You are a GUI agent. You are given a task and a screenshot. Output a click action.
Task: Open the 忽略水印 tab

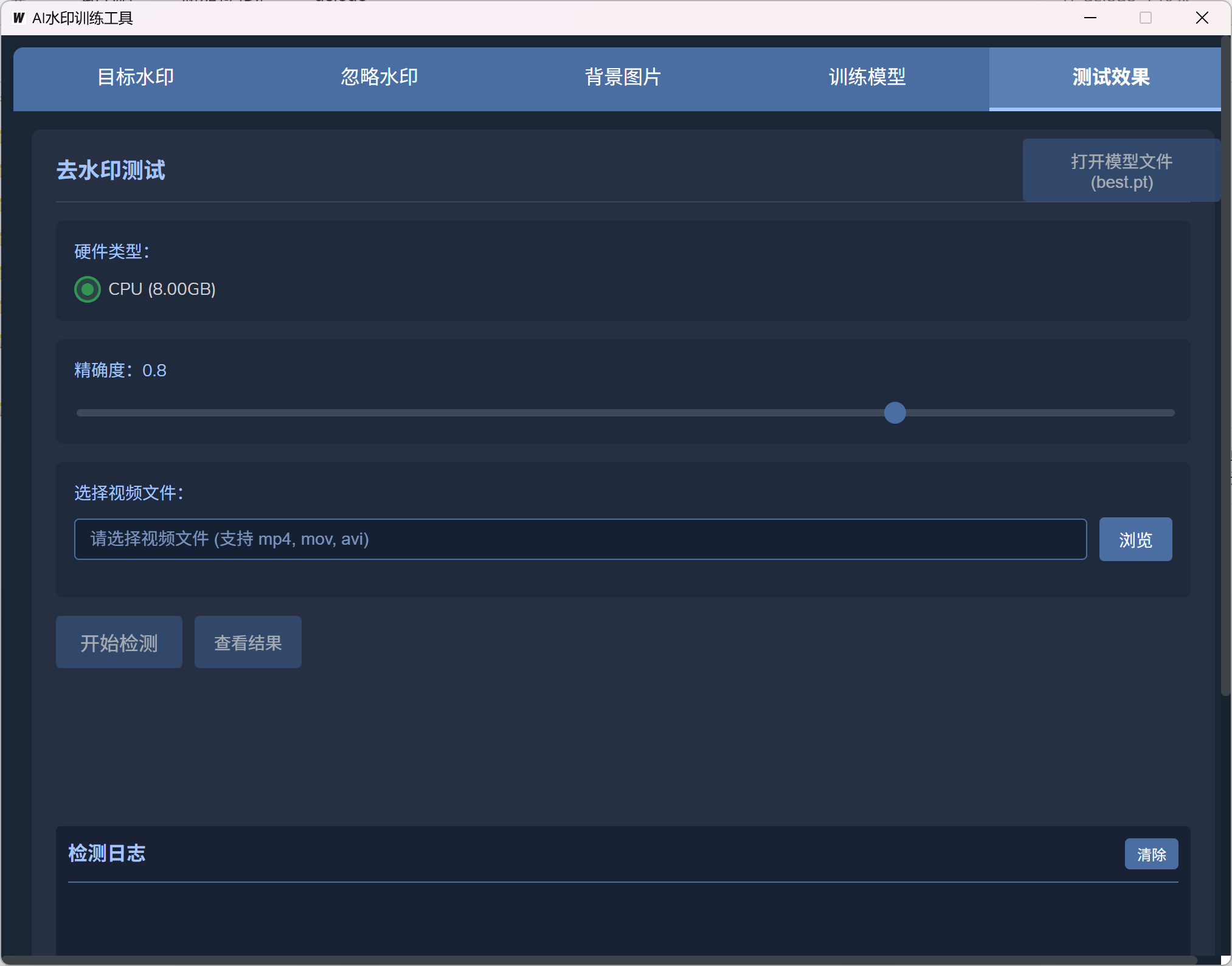(379, 77)
